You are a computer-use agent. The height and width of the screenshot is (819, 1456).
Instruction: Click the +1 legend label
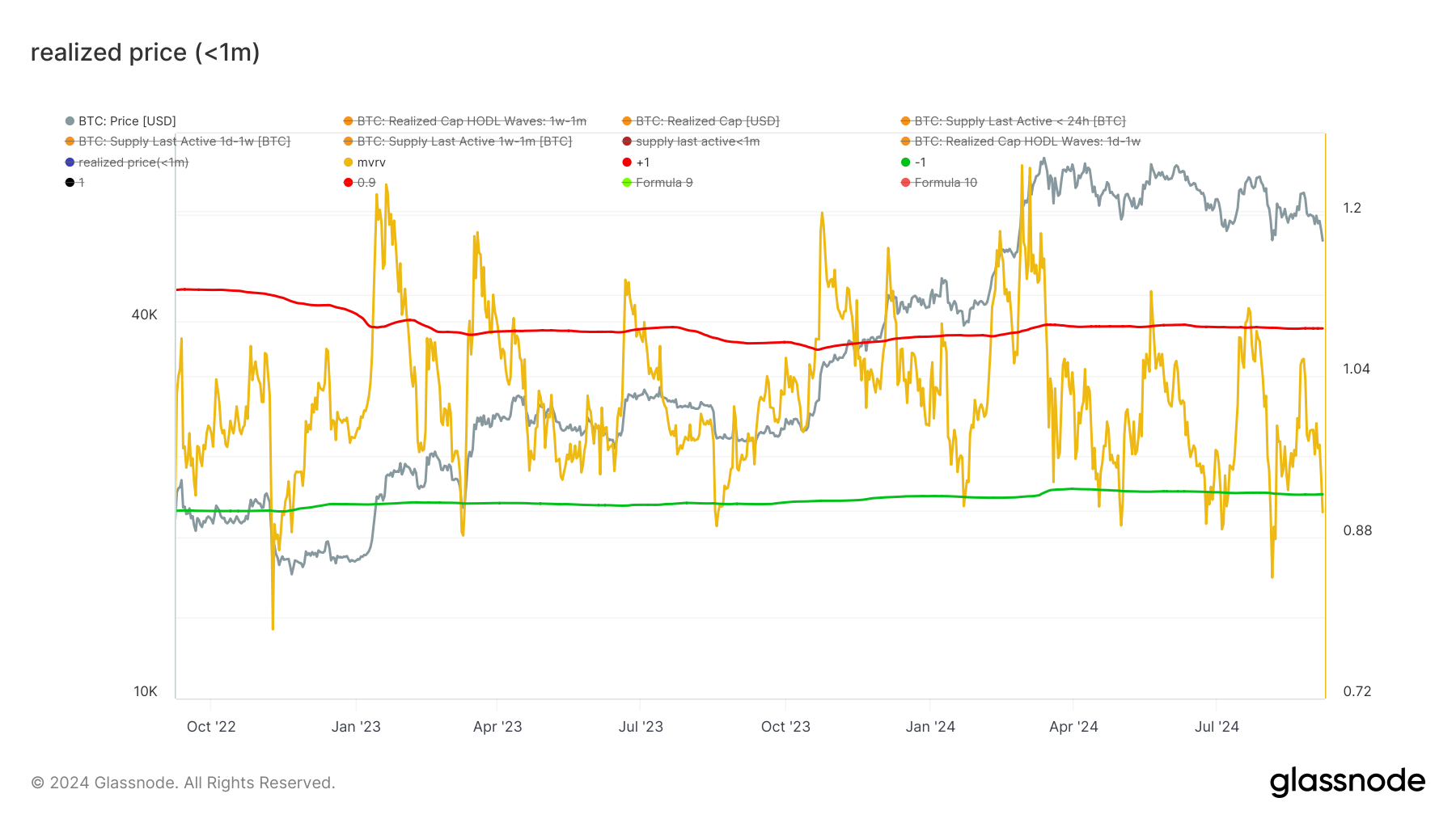[x=643, y=163]
